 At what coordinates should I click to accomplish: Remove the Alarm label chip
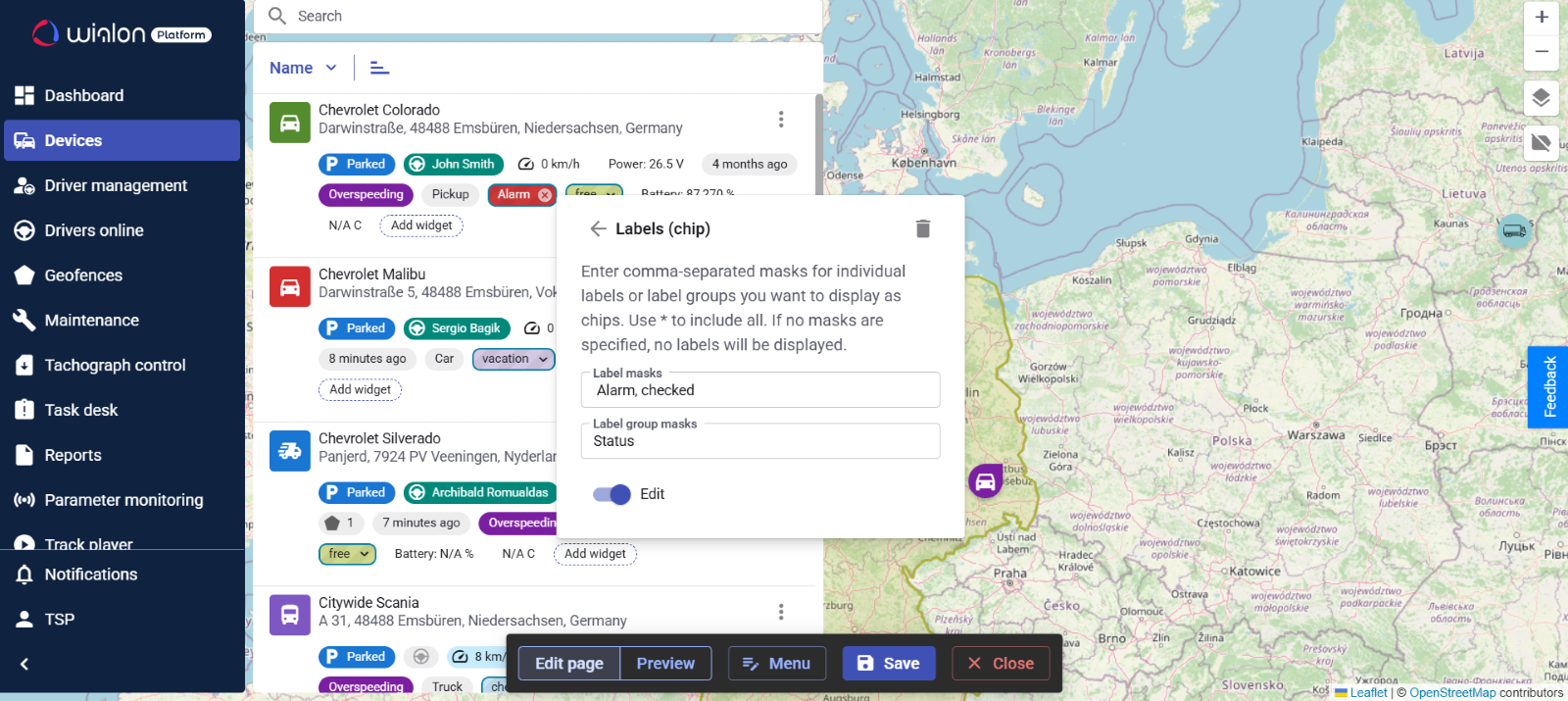tap(545, 195)
